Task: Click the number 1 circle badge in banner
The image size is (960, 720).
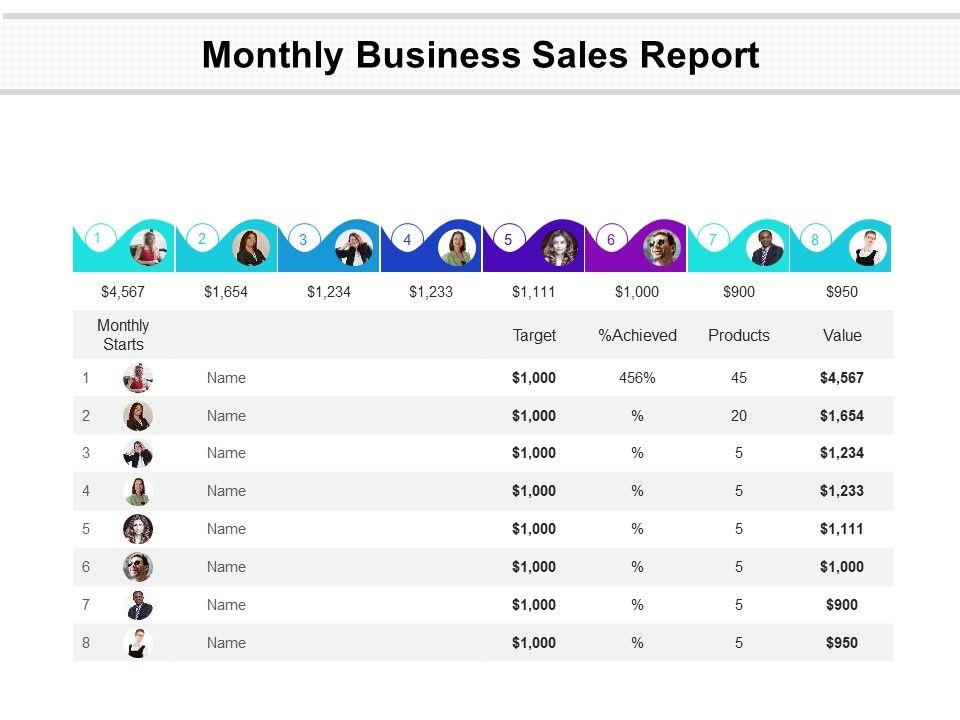Action: pyautogui.click(x=98, y=238)
